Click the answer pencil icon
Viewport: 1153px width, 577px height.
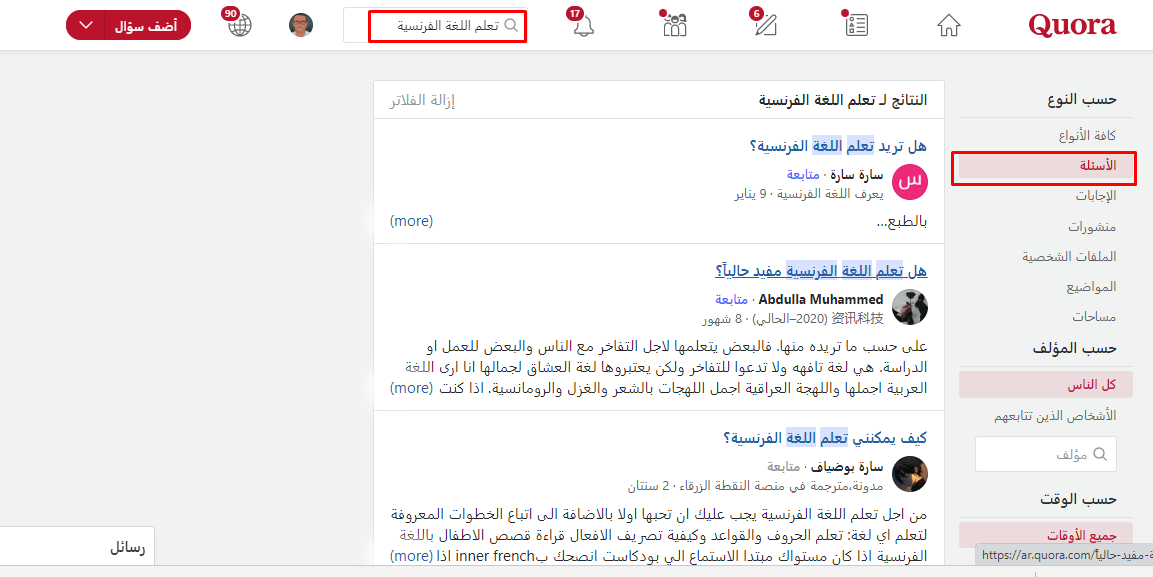765,26
